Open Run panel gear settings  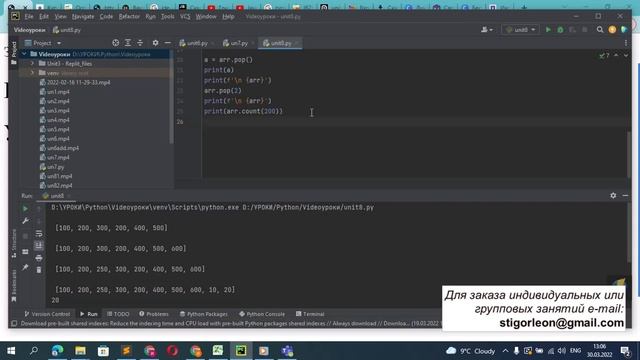[613, 196]
